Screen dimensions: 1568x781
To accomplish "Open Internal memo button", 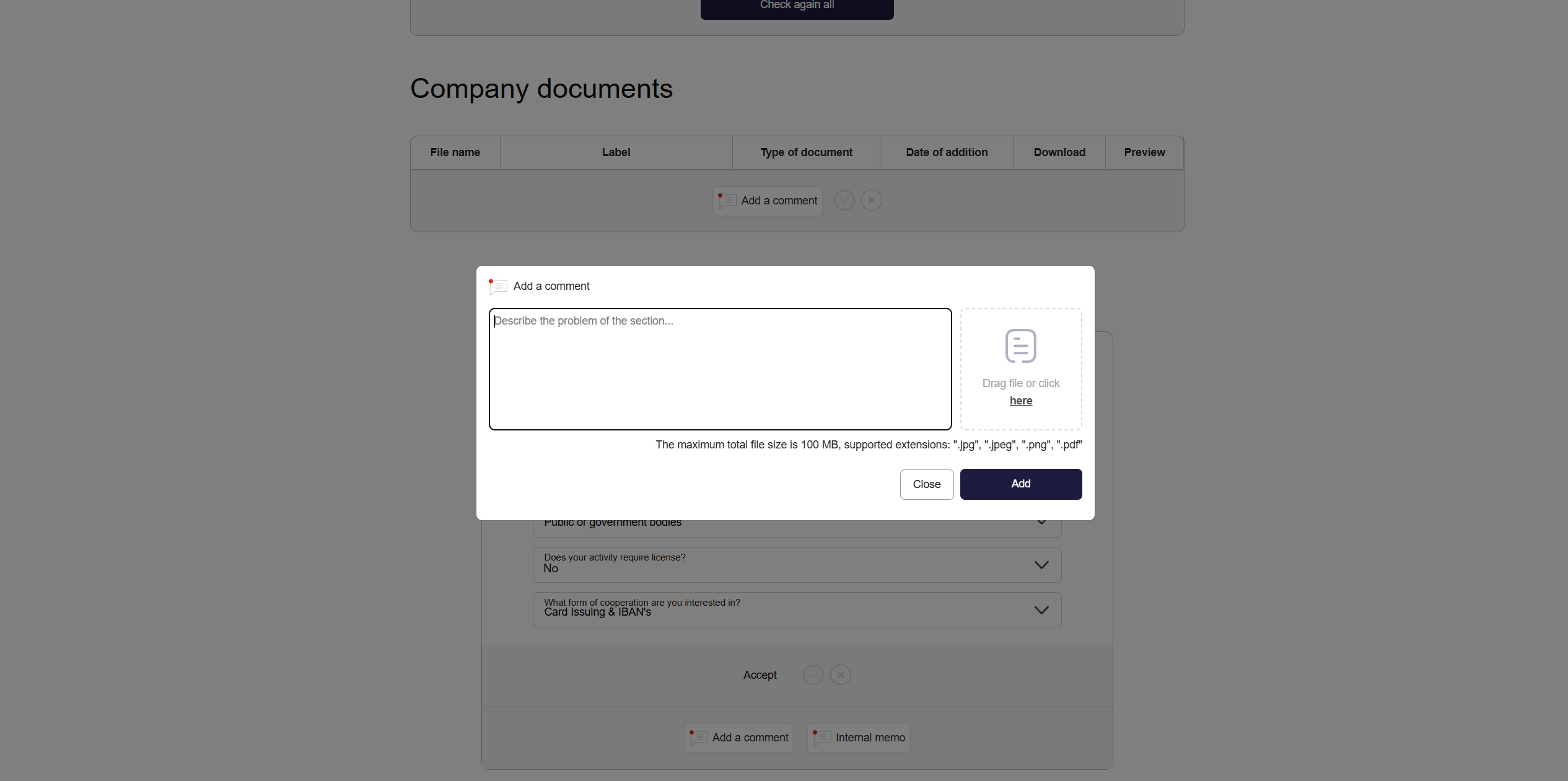I will 858,738.
